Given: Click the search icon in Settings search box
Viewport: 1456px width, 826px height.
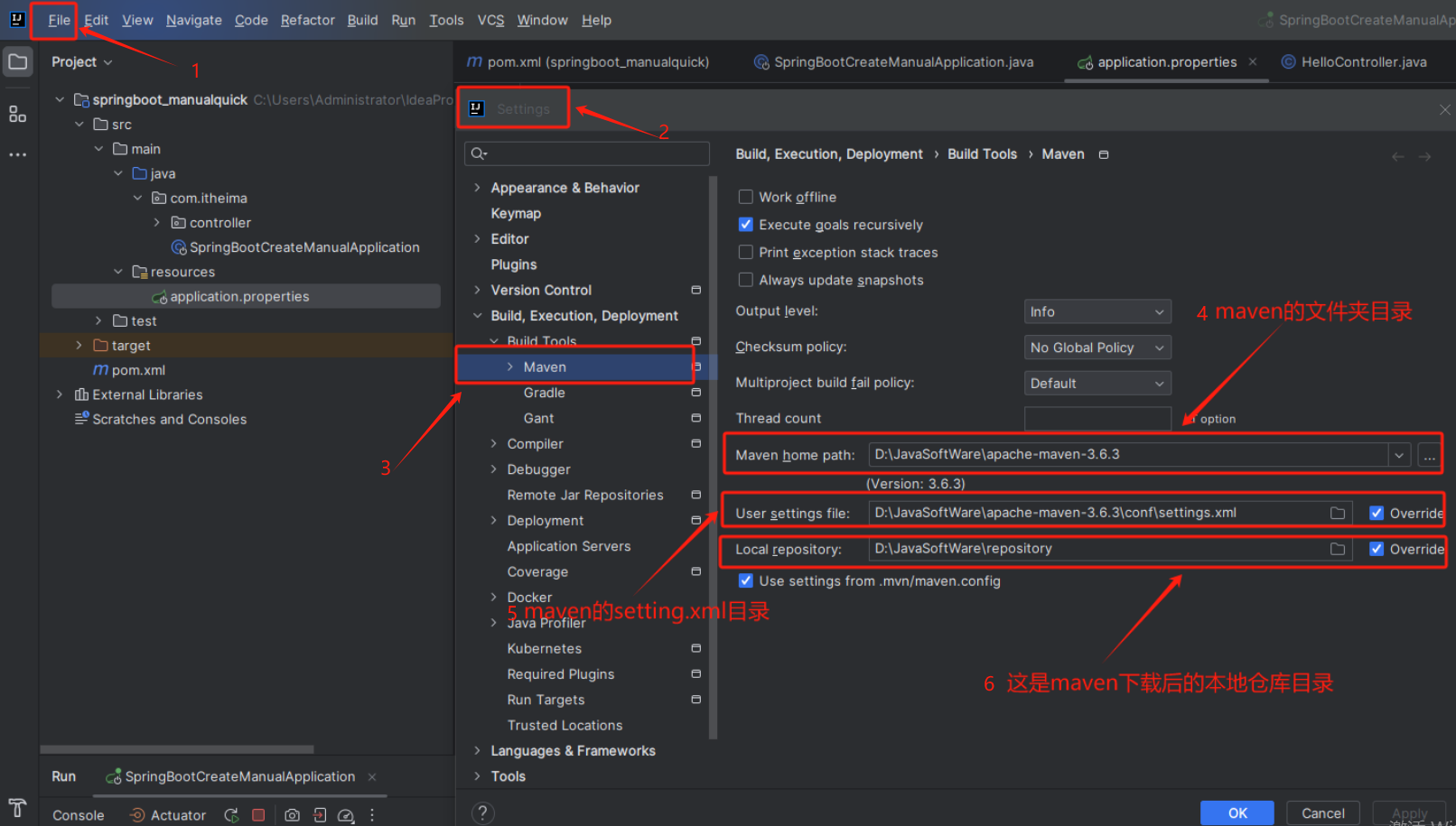Looking at the screenshot, I should (479, 153).
